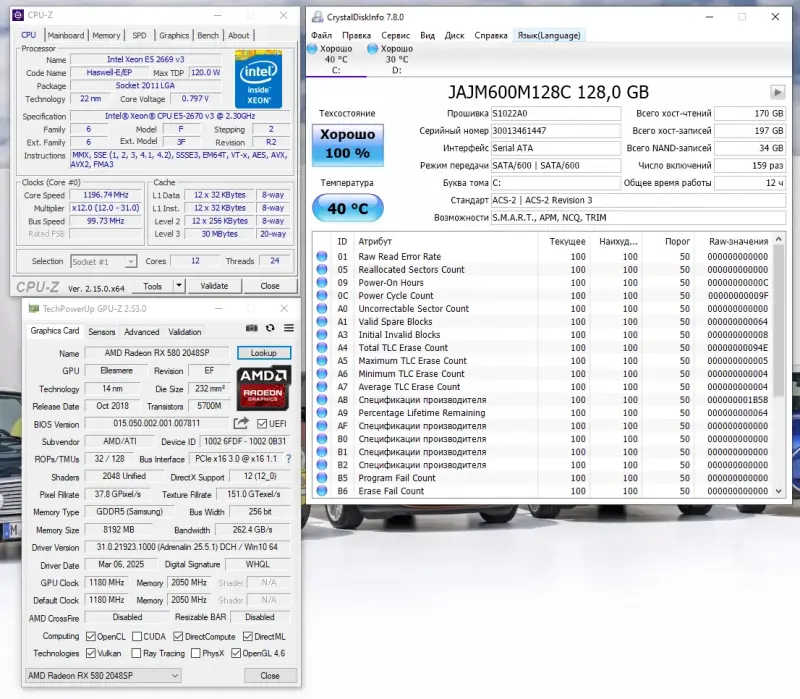Click the next disk arrow button in CrystalDiskInfo

tap(777, 92)
